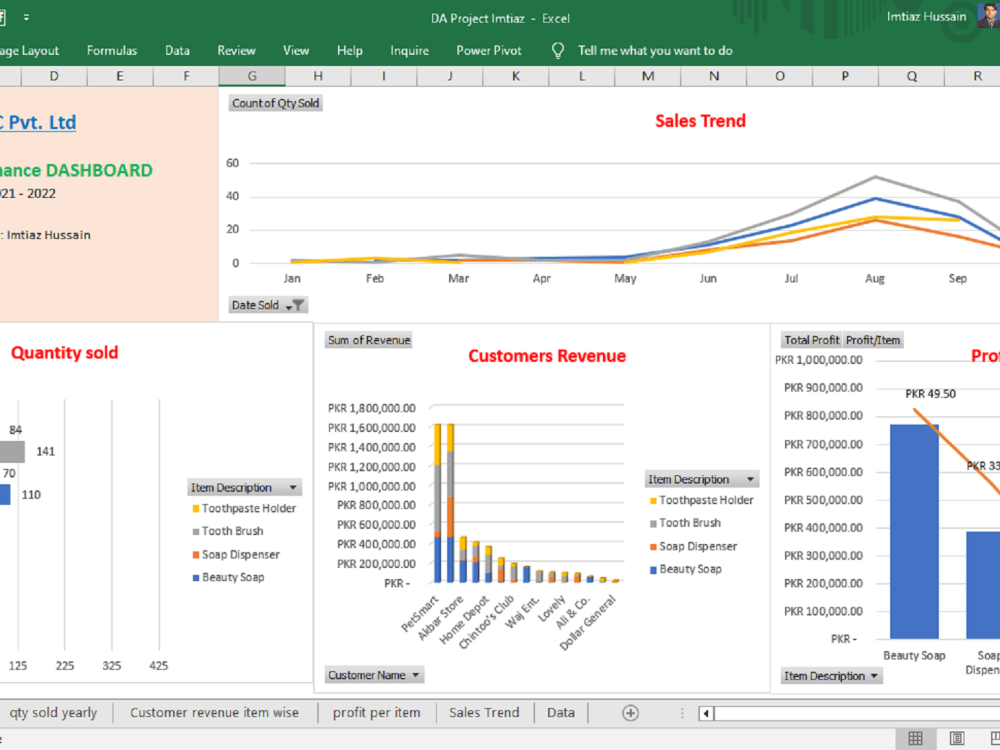Go to the Sales Trend sheet tab

click(x=484, y=712)
